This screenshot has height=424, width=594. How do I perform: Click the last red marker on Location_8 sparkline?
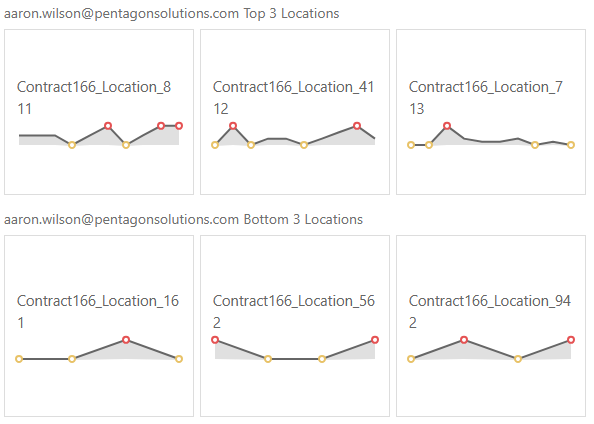click(179, 126)
